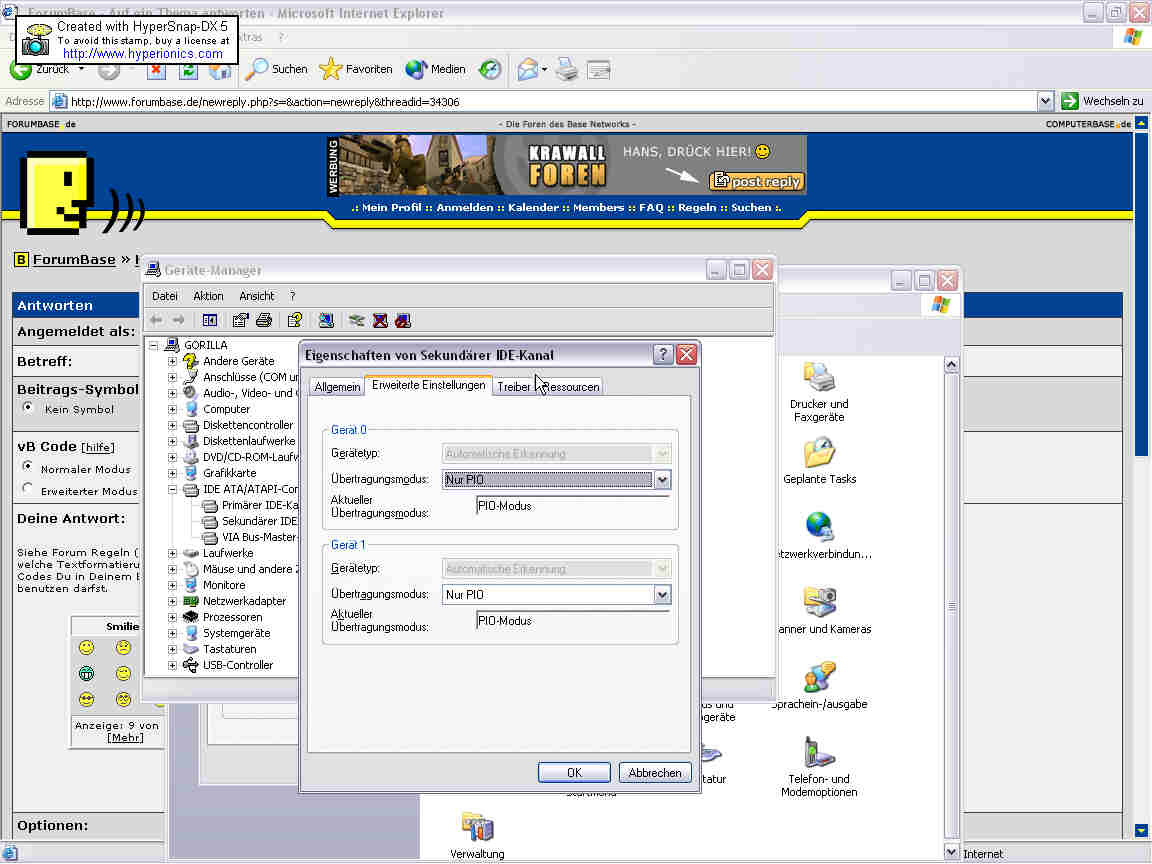The width and height of the screenshot is (1152, 864).
Task: Click the hilfe link next to vB Code
Action: click(98, 447)
